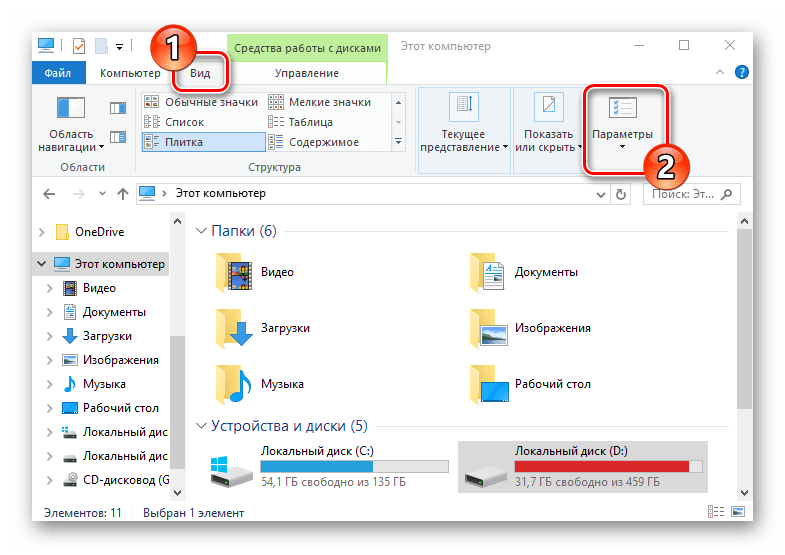
Task: Expand the Документы tree node
Action: point(49,312)
